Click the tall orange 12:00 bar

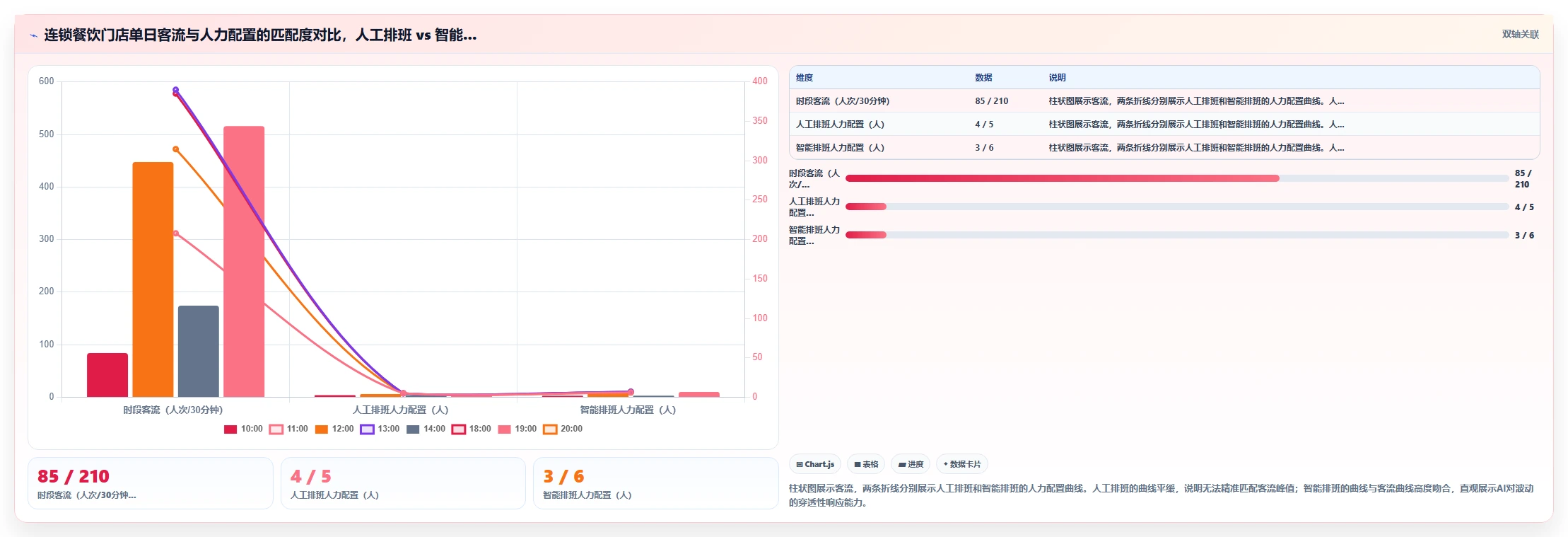point(153,279)
